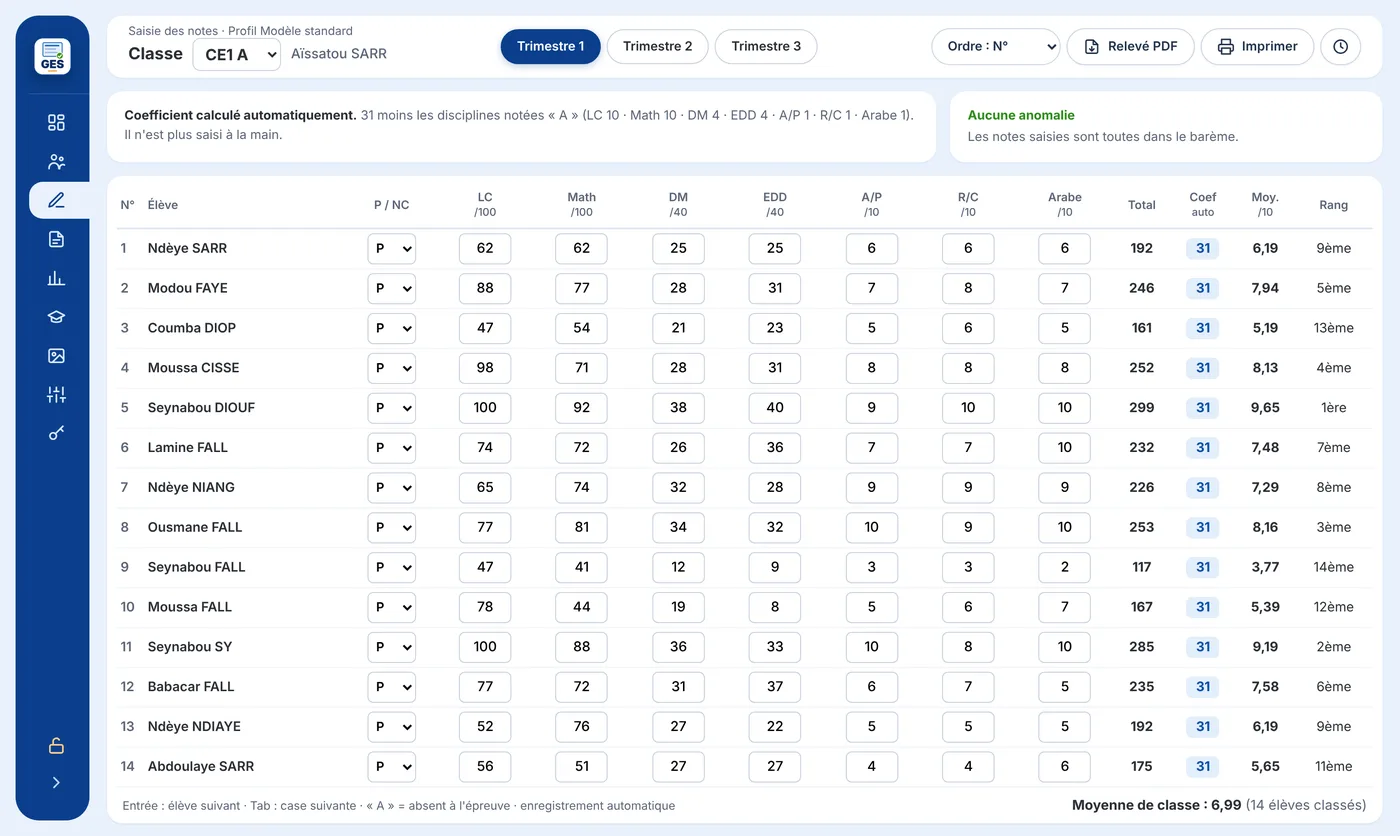The height and width of the screenshot is (836, 1400).
Task: Click the unlock padlock sidebar icon
Action: coord(56,746)
